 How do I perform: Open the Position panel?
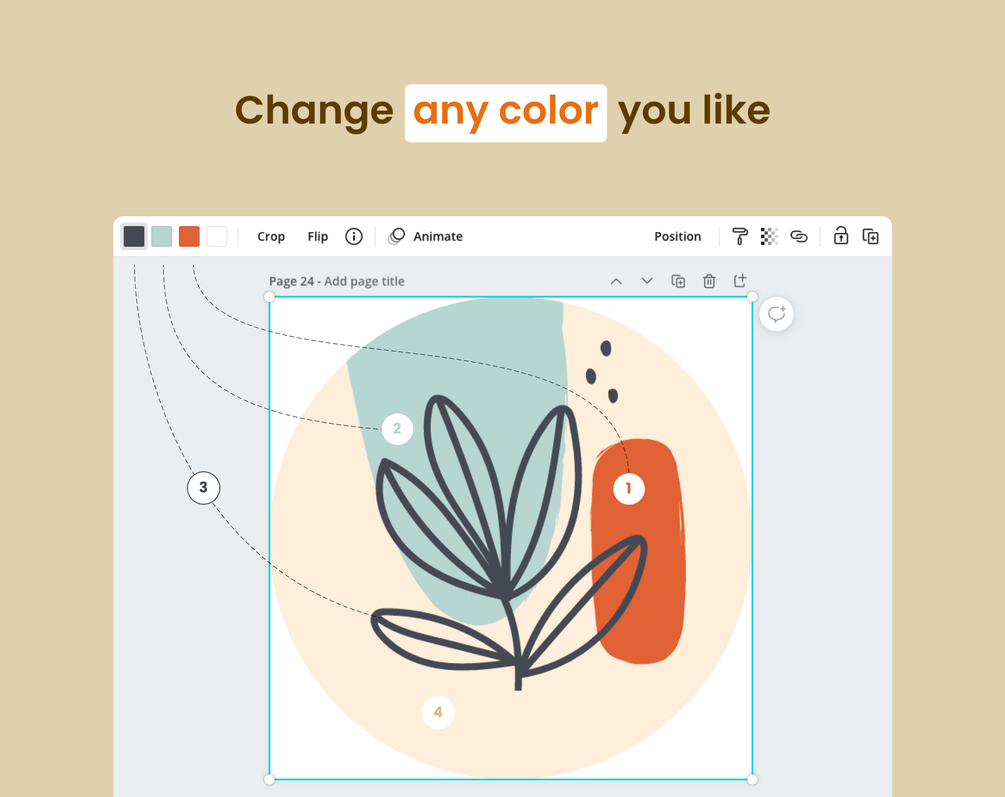677,237
